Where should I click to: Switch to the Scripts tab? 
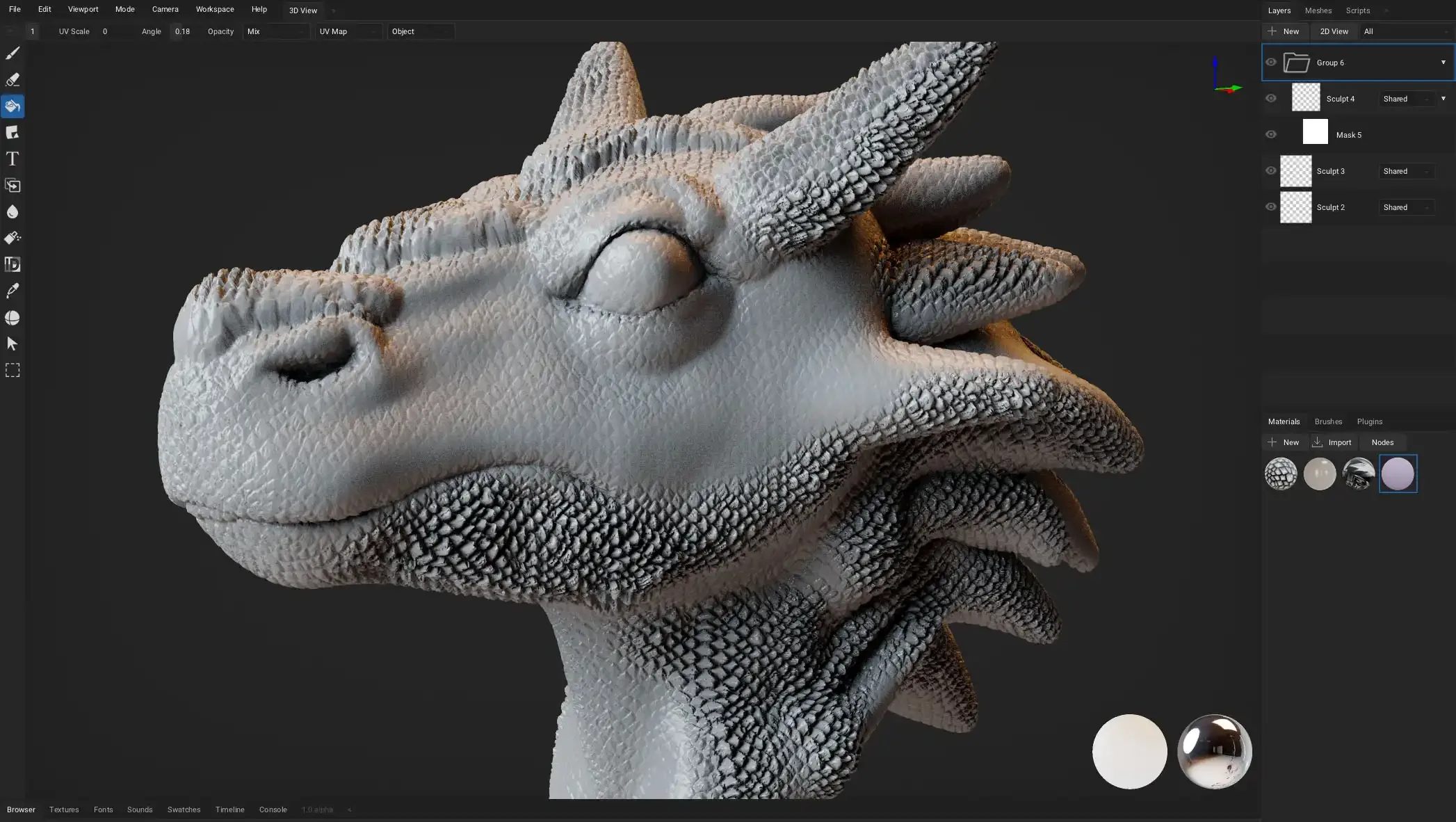pos(1358,10)
